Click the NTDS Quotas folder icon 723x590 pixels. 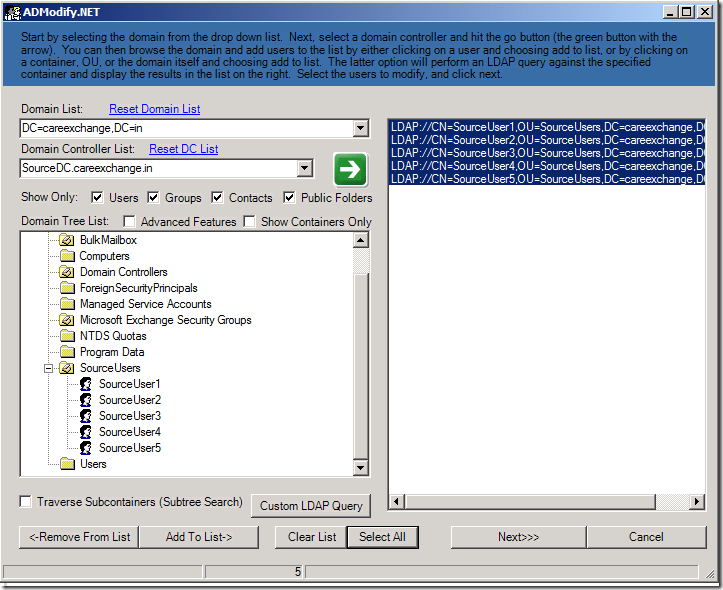click(x=67, y=336)
